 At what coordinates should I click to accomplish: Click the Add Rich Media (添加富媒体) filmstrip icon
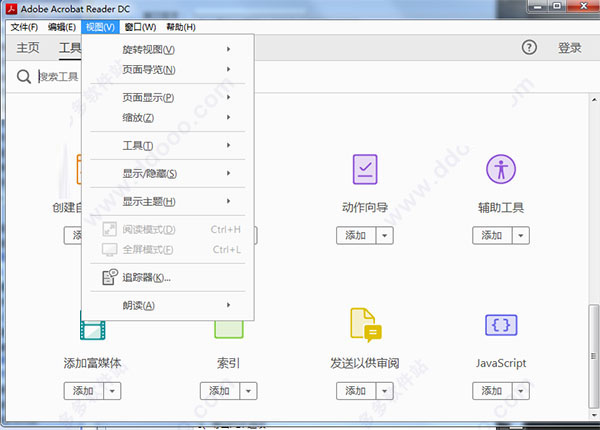click(x=93, y=330)
